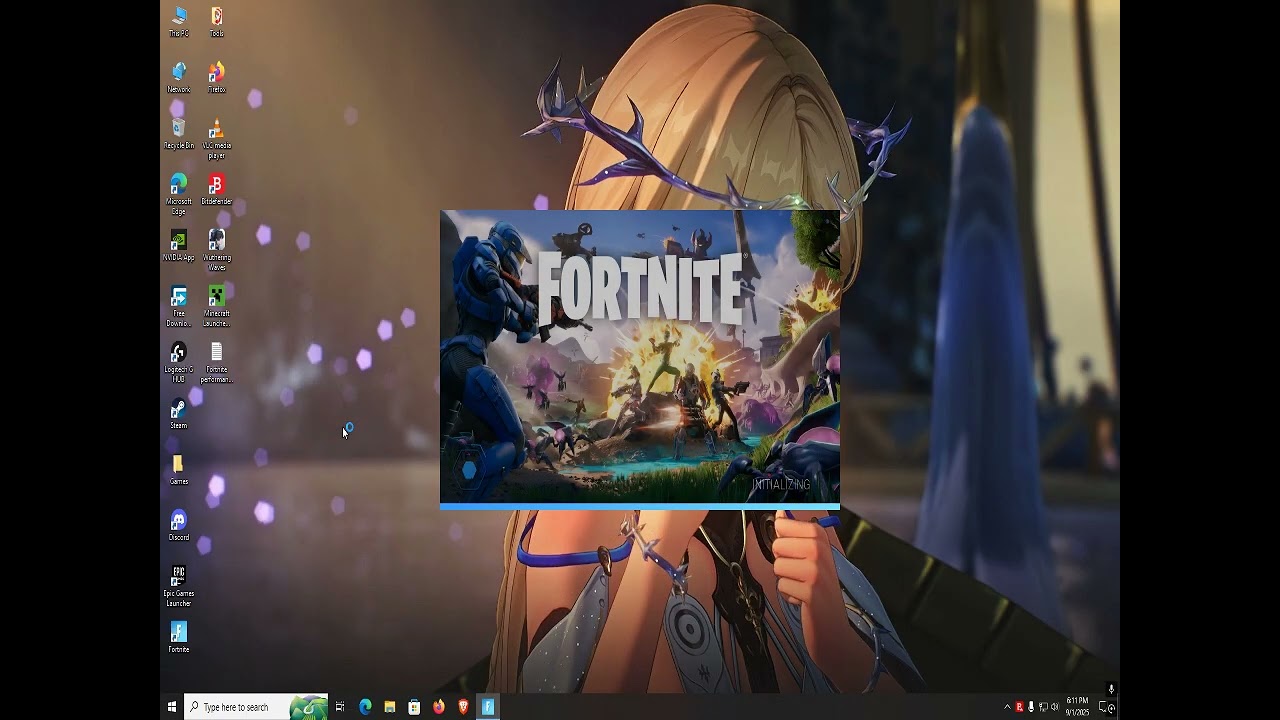The image size is (1280, 720).
Task: Click the Fortnite loading progress bar
Action: [x=640, y=506]
